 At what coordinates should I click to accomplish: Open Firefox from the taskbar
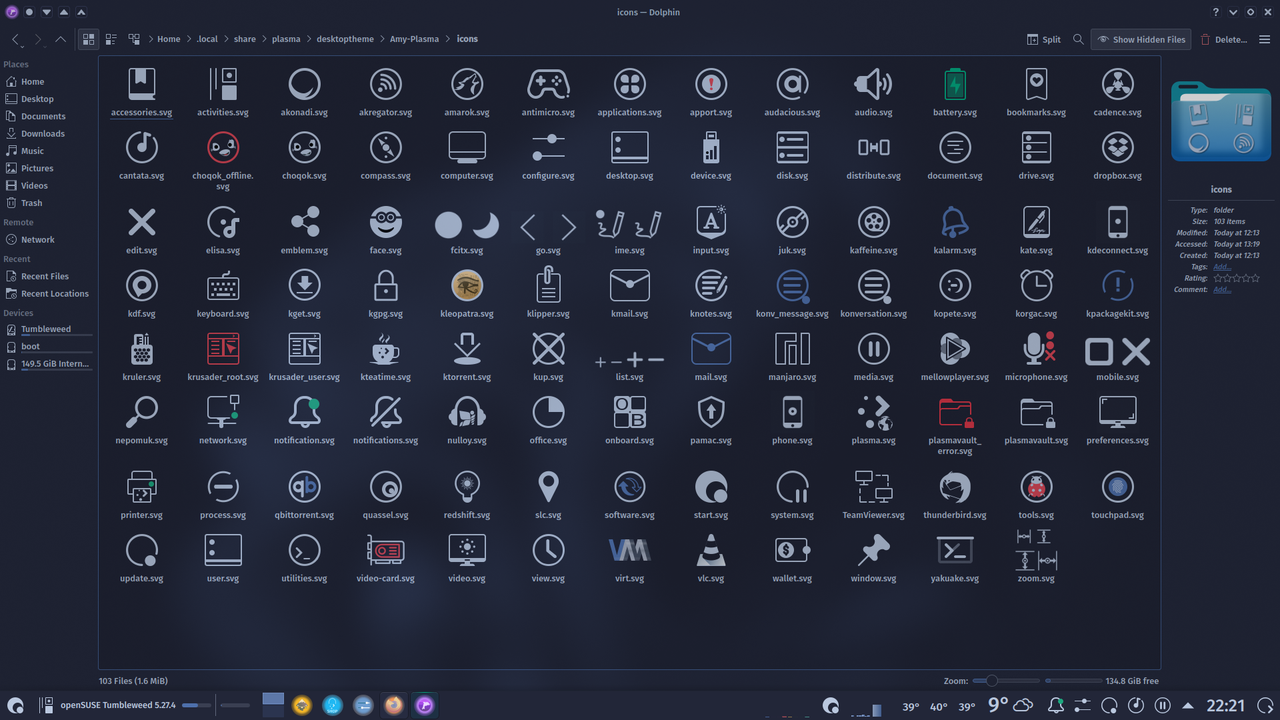coord(394,705)
